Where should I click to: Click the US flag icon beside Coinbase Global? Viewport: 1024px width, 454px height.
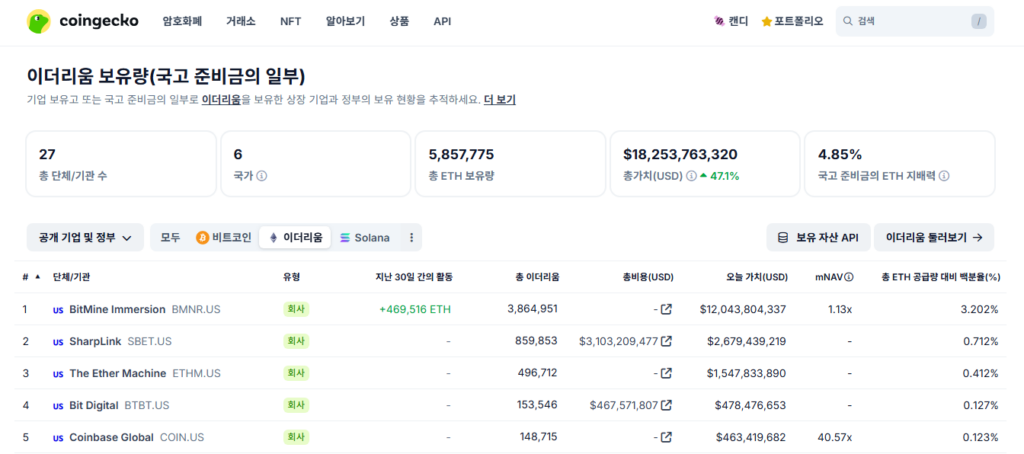(x=58, y=438)
